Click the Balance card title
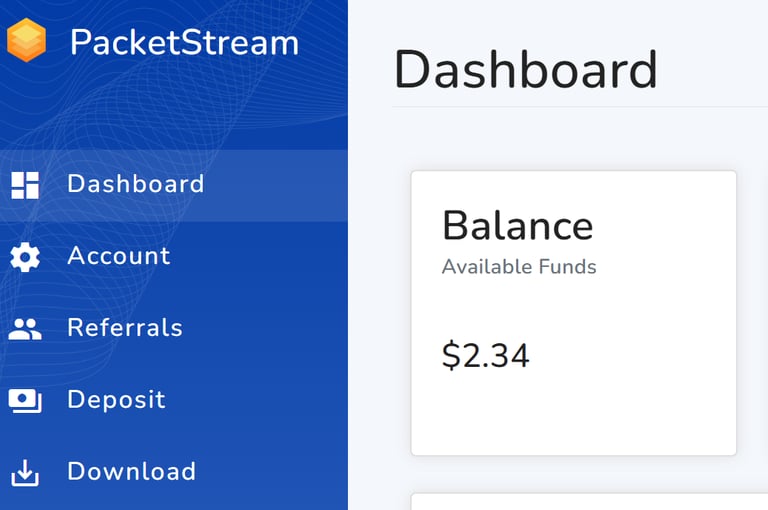This screenshot has width=768, height=510. coord(518,226)
